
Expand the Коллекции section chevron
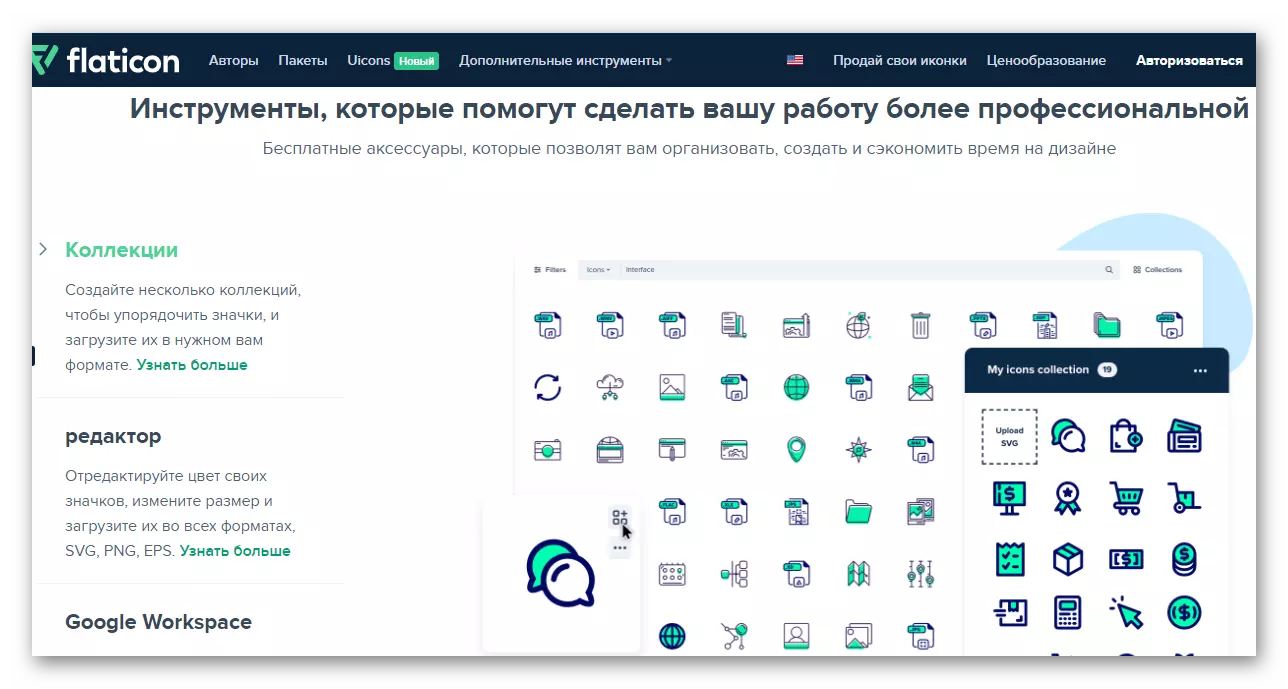pyautogui.click(x=43, y=249)
